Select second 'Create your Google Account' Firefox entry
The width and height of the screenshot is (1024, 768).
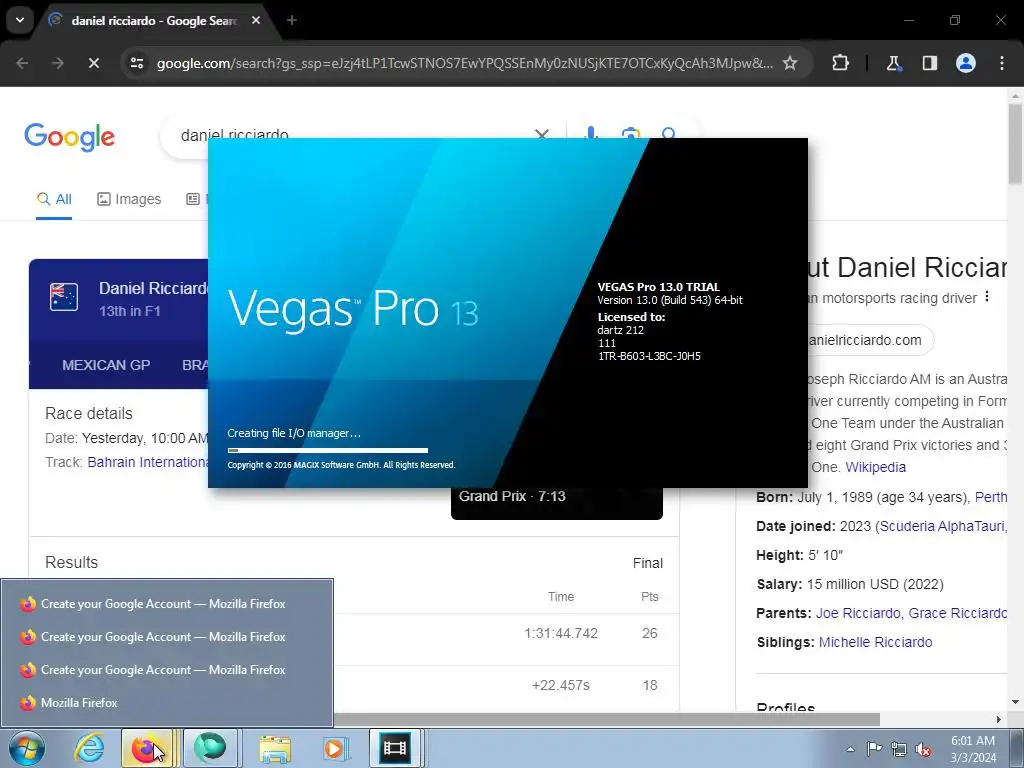click(167, 637)
